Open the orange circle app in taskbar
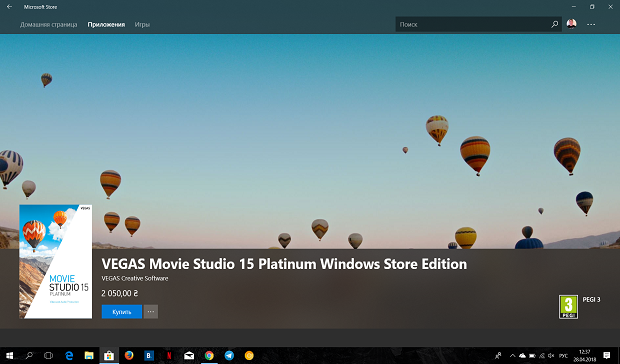620x364 pixels. (x=249, y=356)
